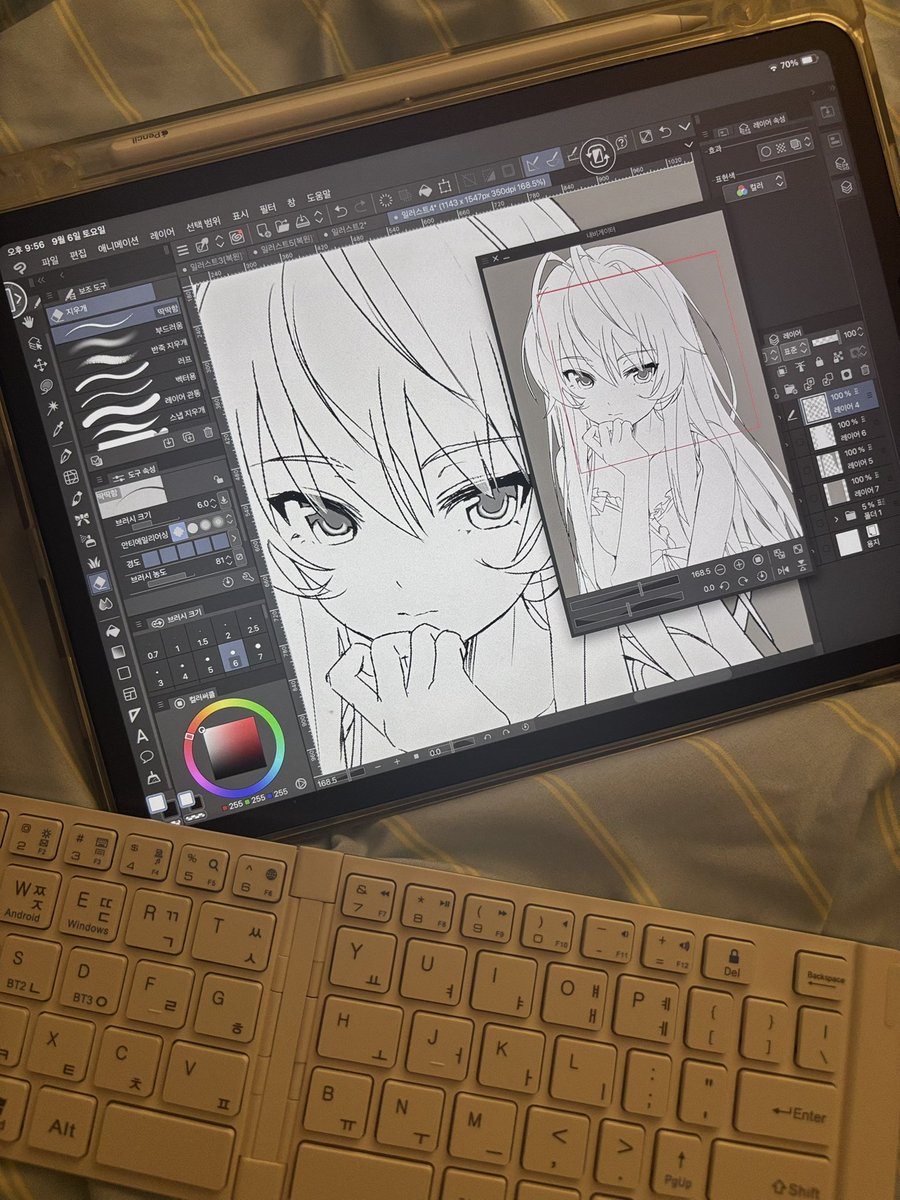900x1200 pixels.
Task: Select the move layer arrows tool
Action: tap(40, 365)
